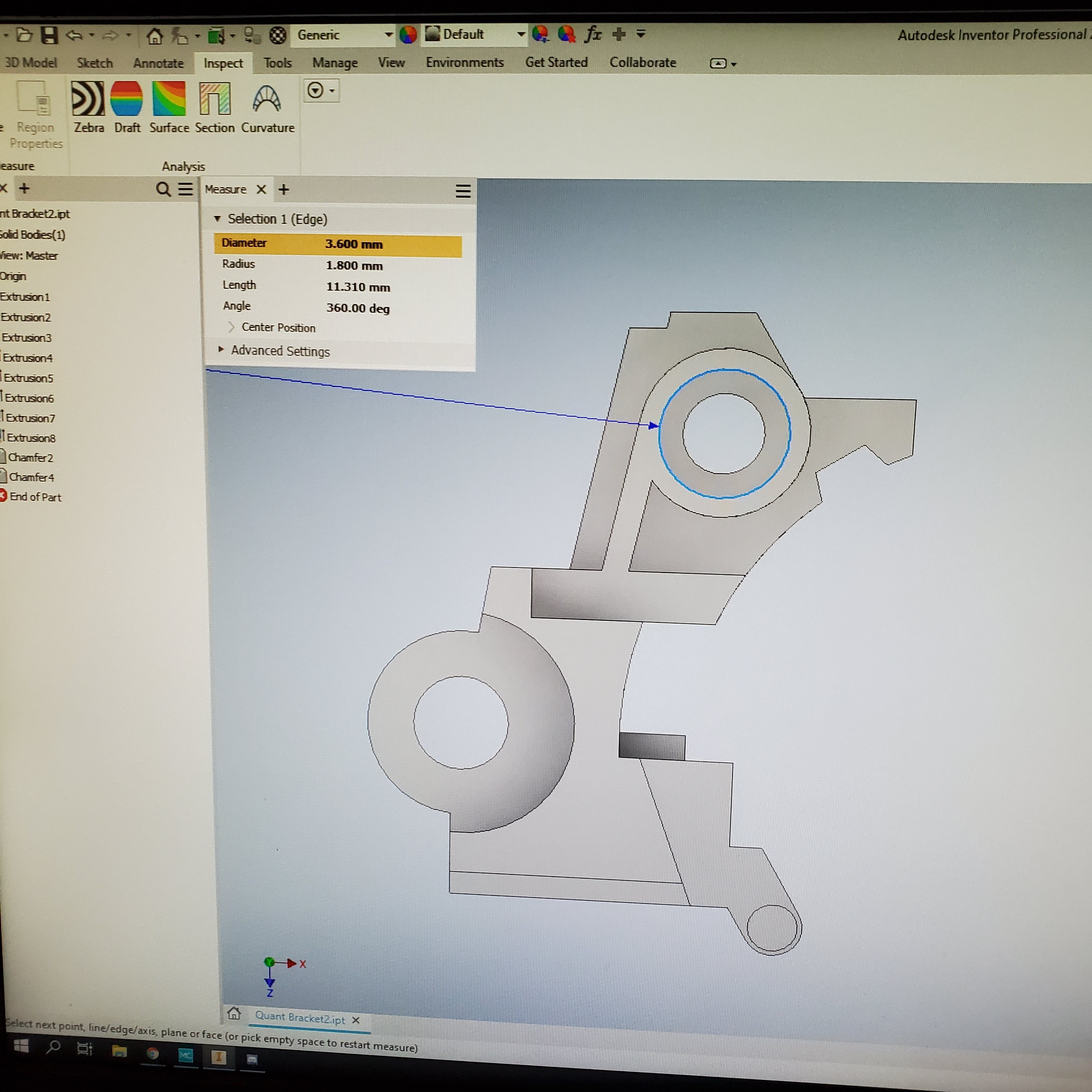Select the Angle 360.00 deg value
1092x1092 pixels.
358,309
